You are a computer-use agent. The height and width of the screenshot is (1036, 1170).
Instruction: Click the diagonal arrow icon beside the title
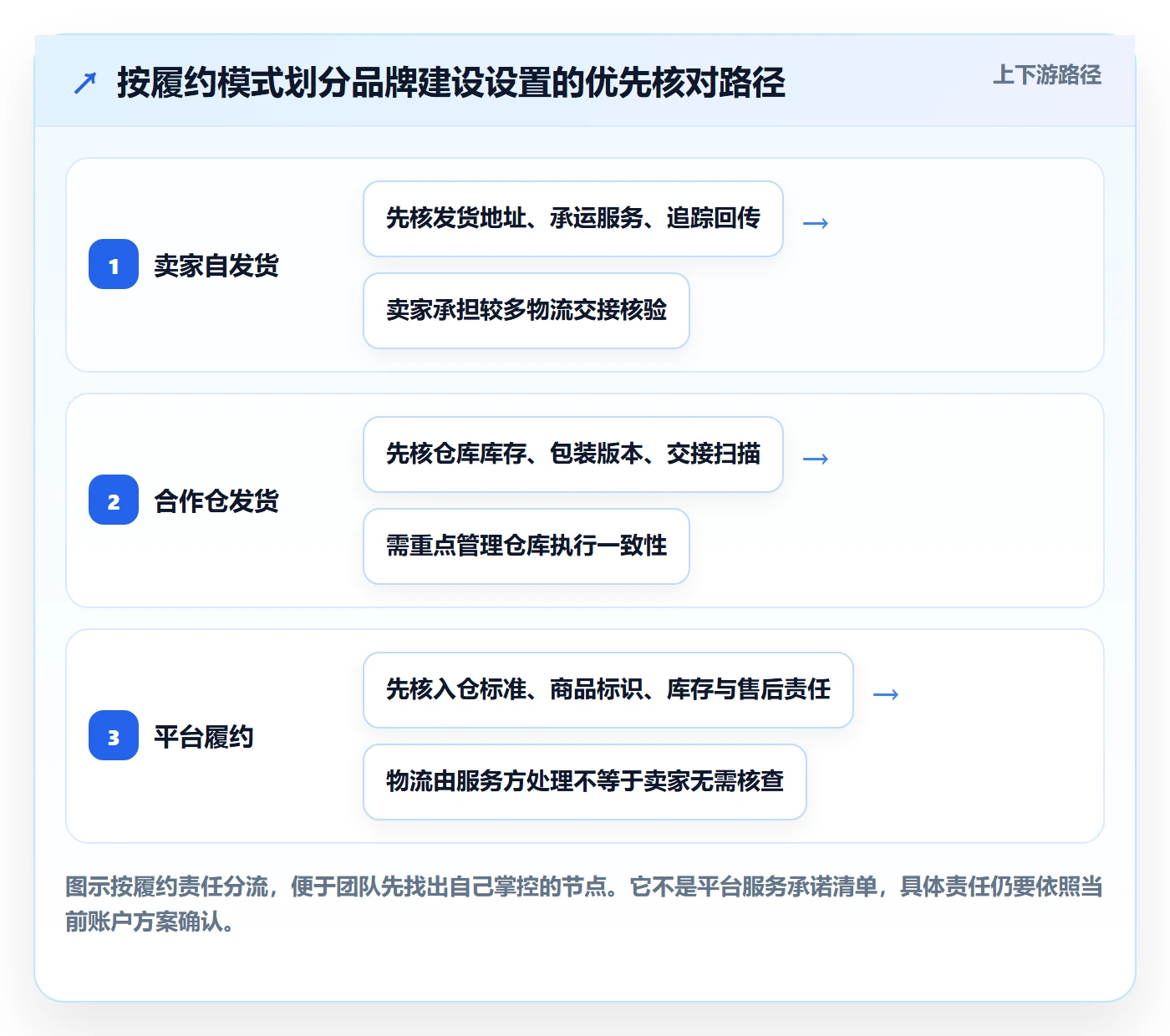(x=85, y=83)
